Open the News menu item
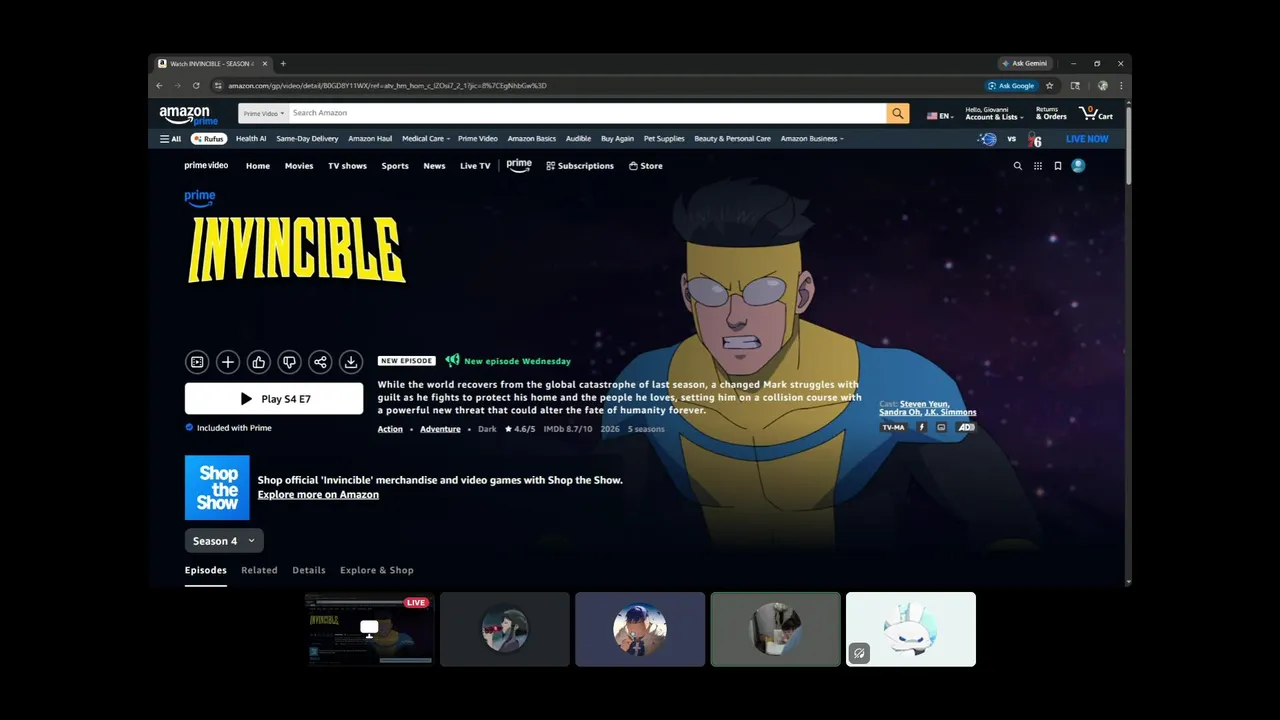This screenshot has width=1280, height=720. tap(434, 166)
